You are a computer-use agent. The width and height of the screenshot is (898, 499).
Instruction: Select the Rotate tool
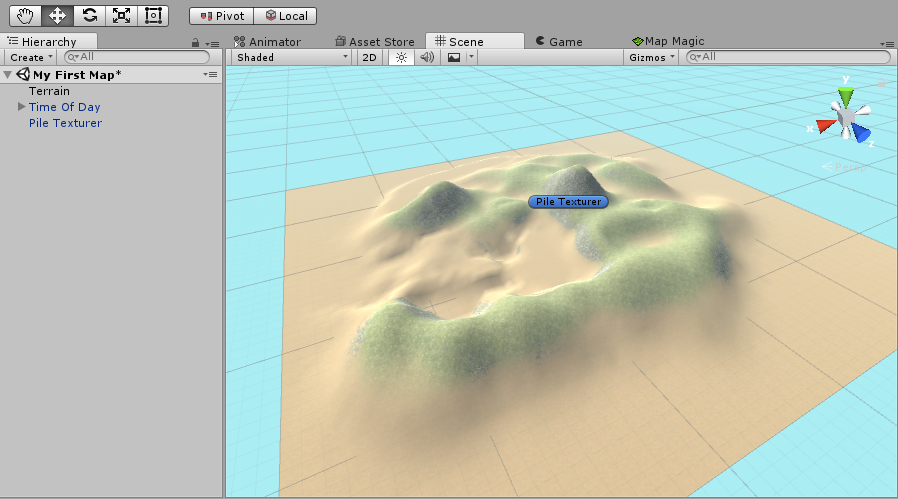click(x=89, y=15)
